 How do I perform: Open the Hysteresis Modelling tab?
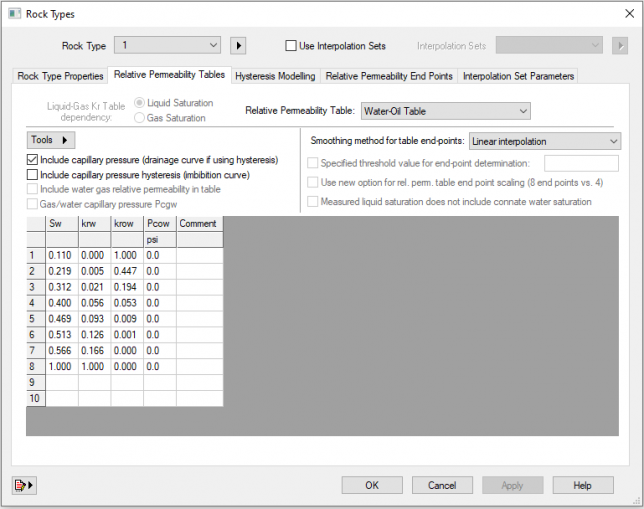coord(275,76)
